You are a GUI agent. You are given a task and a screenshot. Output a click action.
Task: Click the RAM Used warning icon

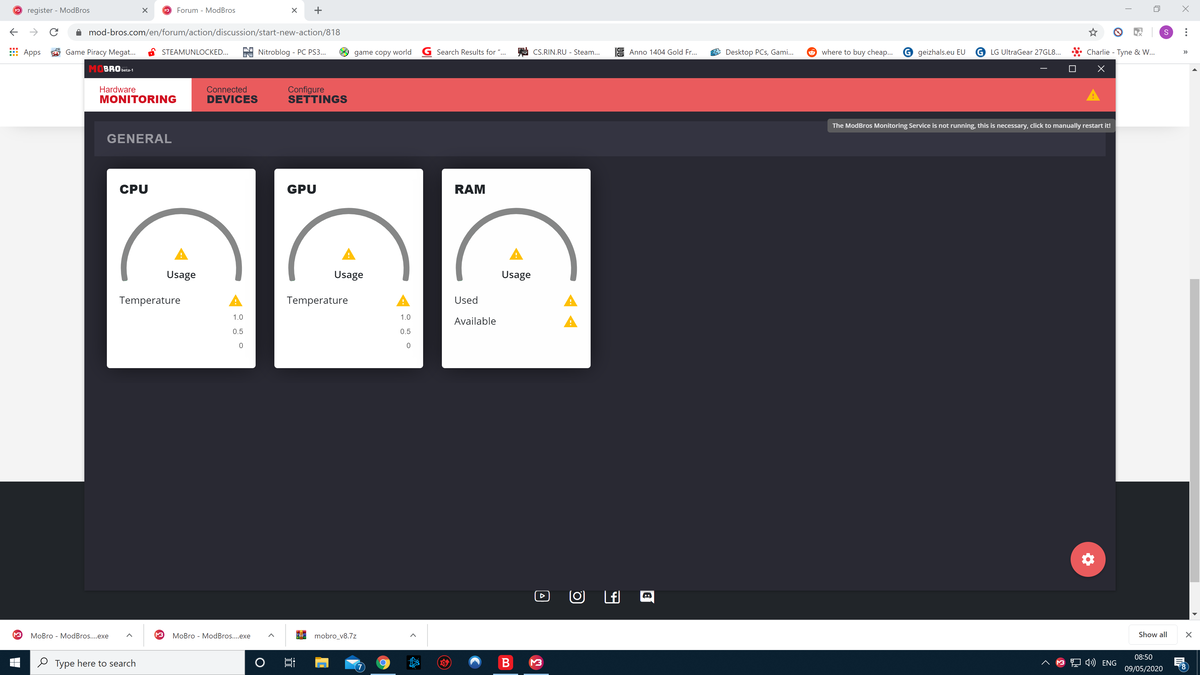point(570,301)
